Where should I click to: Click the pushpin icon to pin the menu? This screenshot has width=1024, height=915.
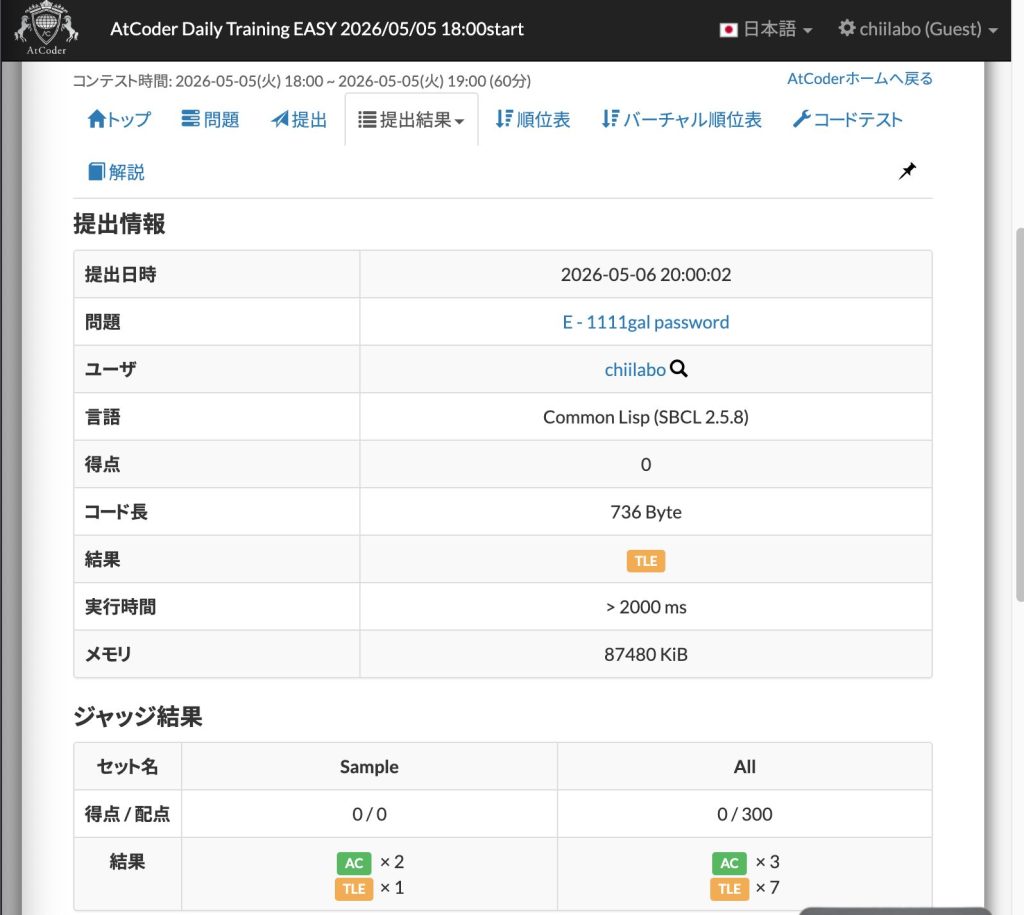point(907,171)
